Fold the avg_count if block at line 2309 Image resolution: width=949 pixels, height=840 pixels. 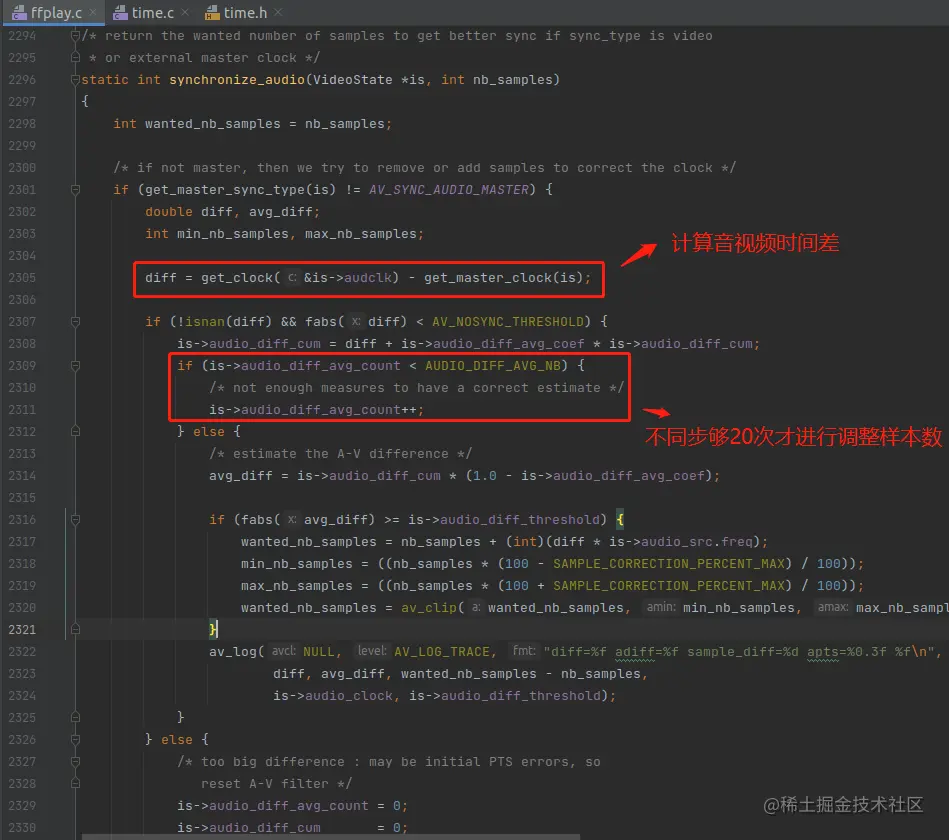75,366
